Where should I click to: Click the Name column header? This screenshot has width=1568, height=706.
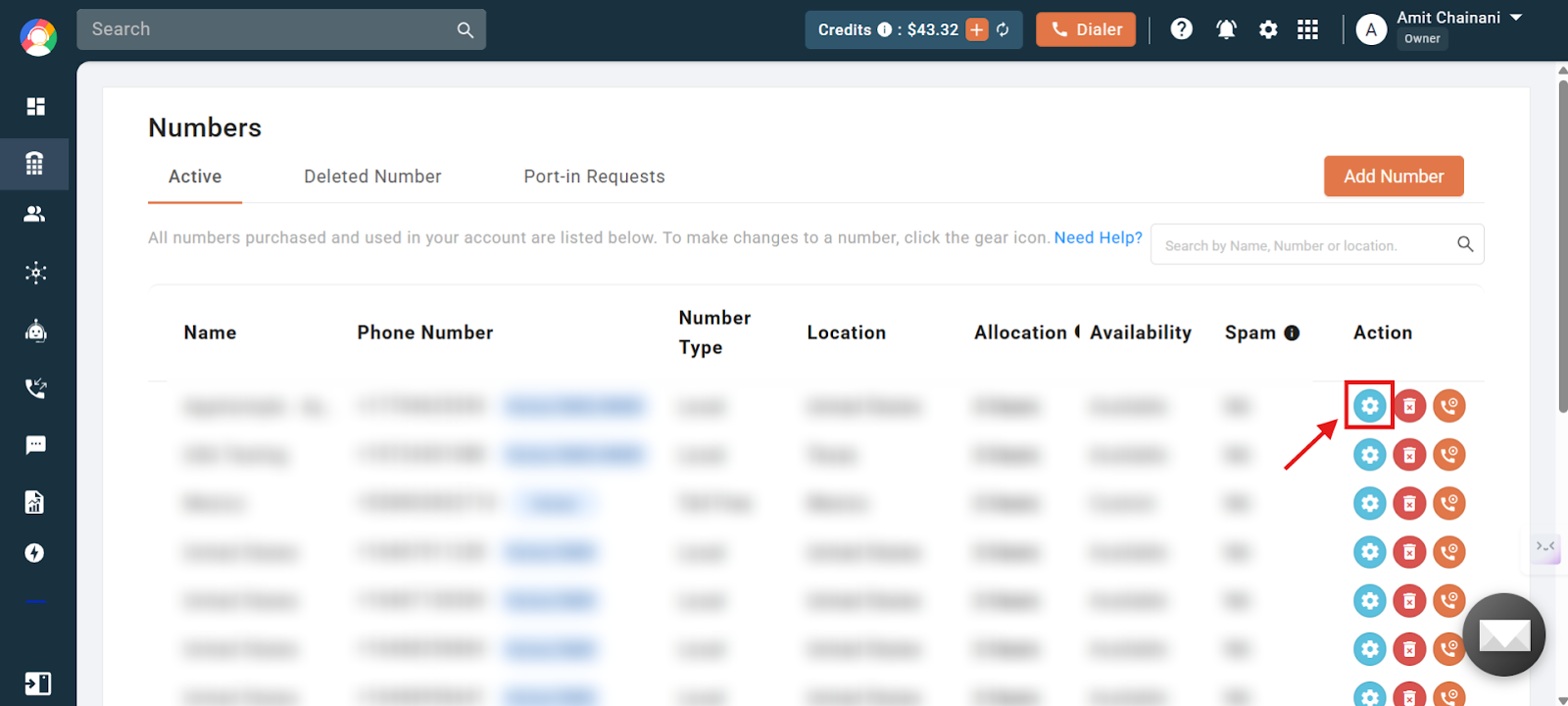pos(210,332)
